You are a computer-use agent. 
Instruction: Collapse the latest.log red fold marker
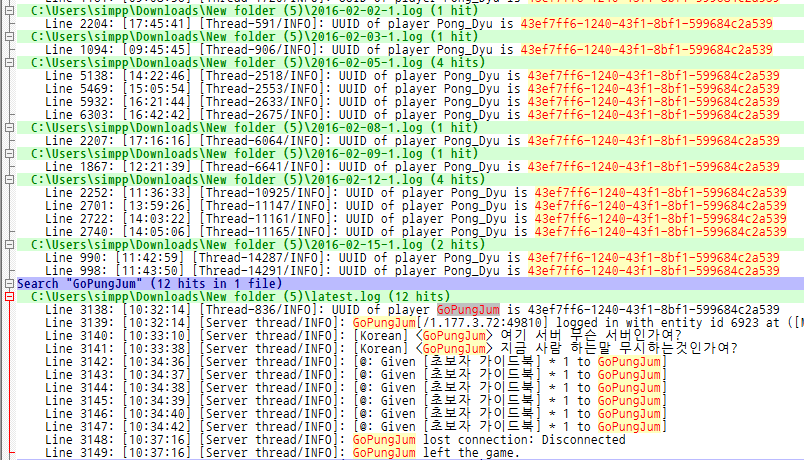pyautogui.click(x=9, y=296)
